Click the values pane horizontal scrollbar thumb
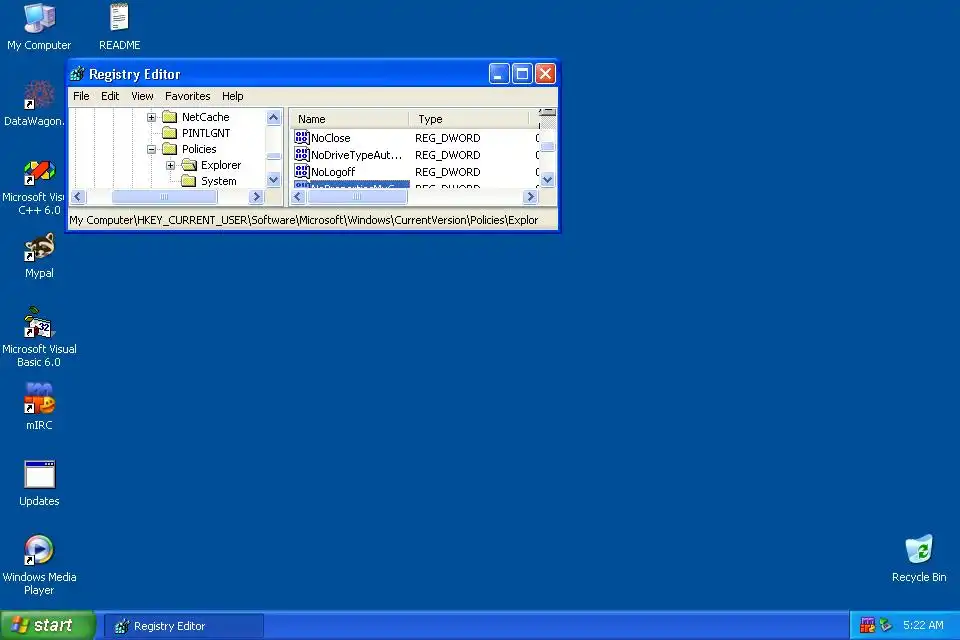Image resolution: width=960 pixels, height=640 pixels. [357, 197]
